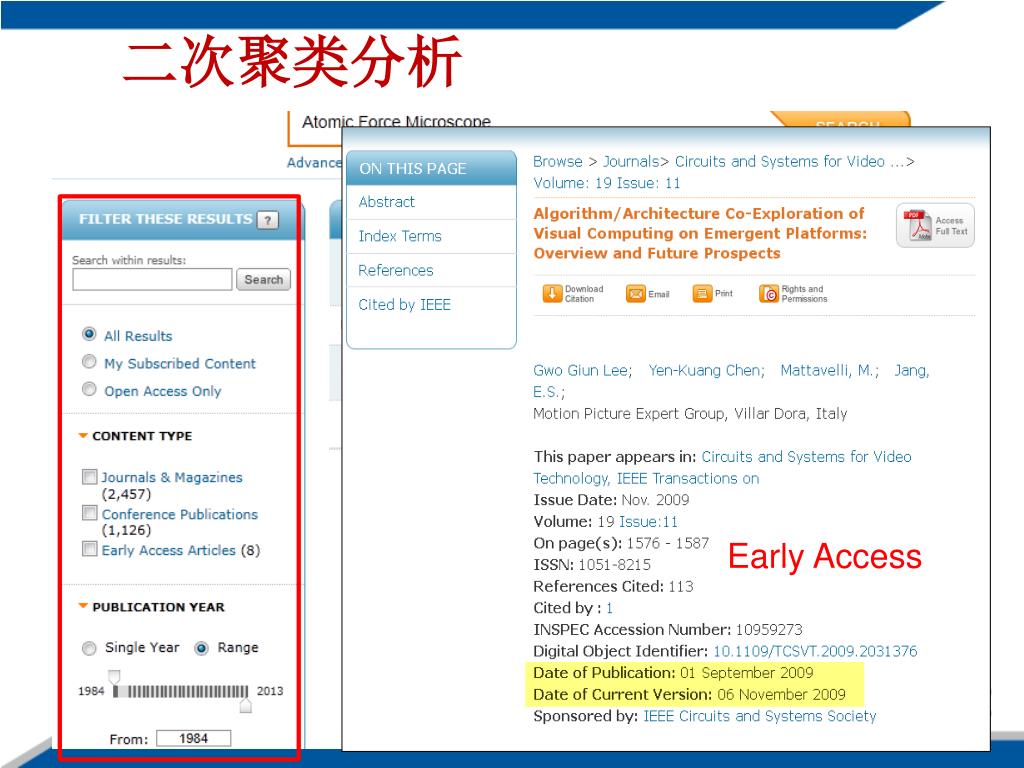Open Circuits and Systems for Video breadcrumb
This screenshot has height=768, width=1024.
click(x=789, y=161)
